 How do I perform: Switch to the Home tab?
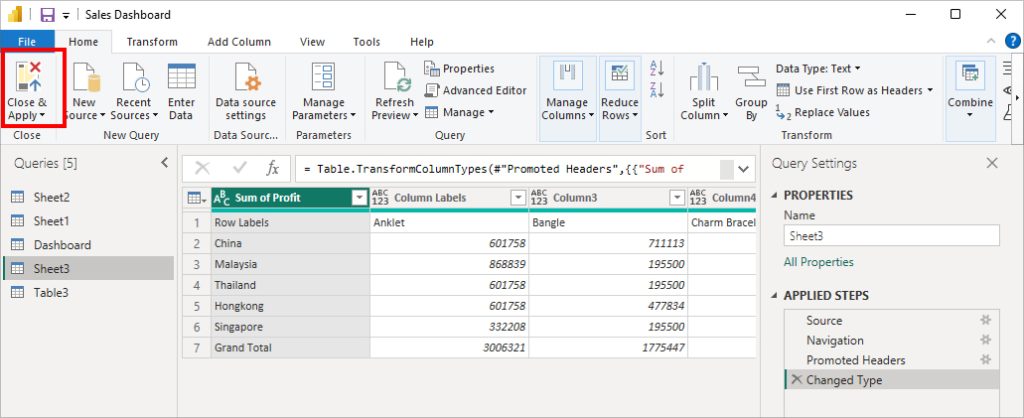point(84,42)
